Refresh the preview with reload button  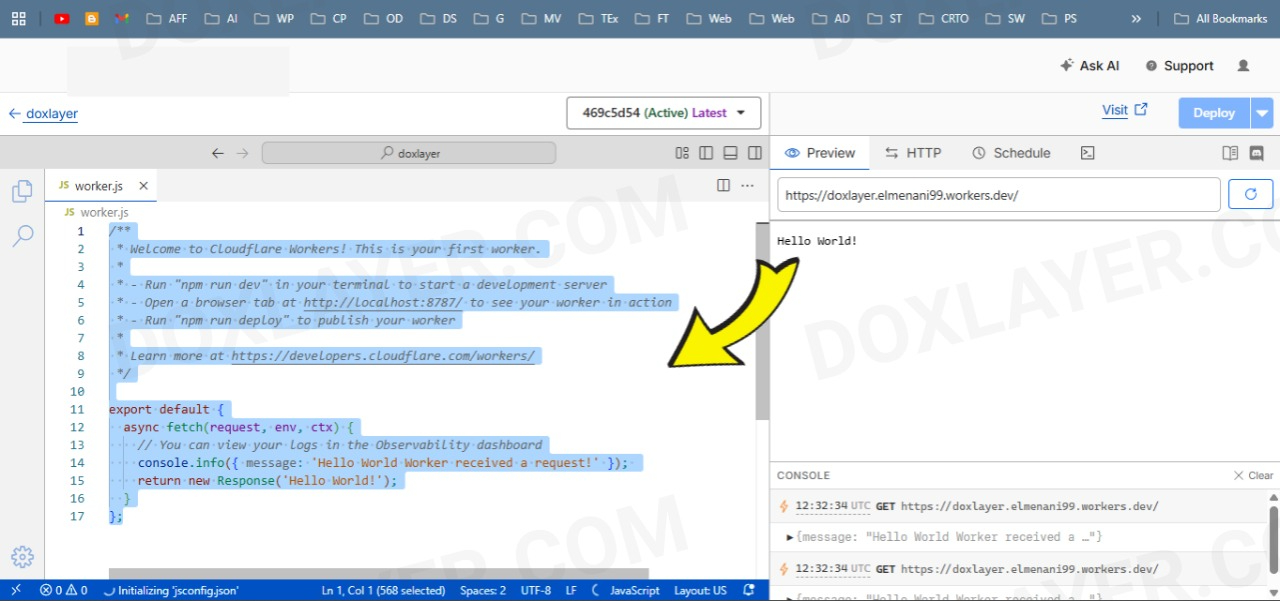(1250, 194)
